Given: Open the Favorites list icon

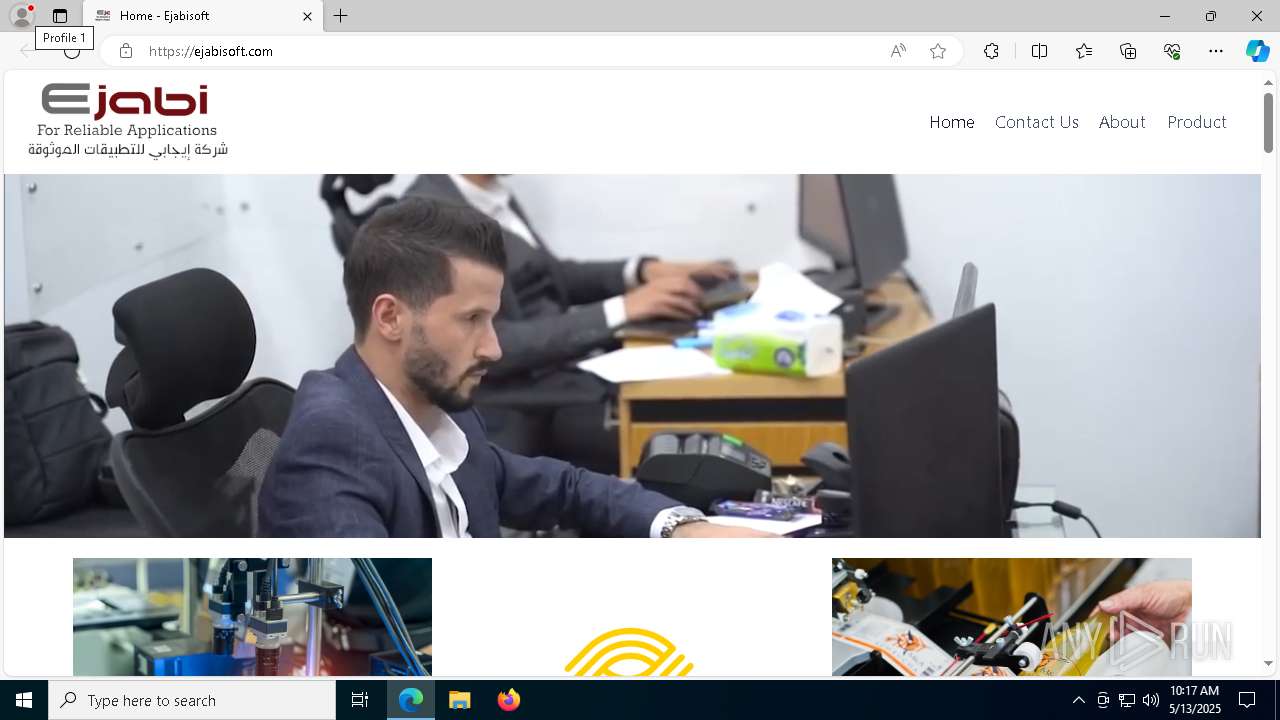Looking at the screenshot, I should (x=1084, y=51).
